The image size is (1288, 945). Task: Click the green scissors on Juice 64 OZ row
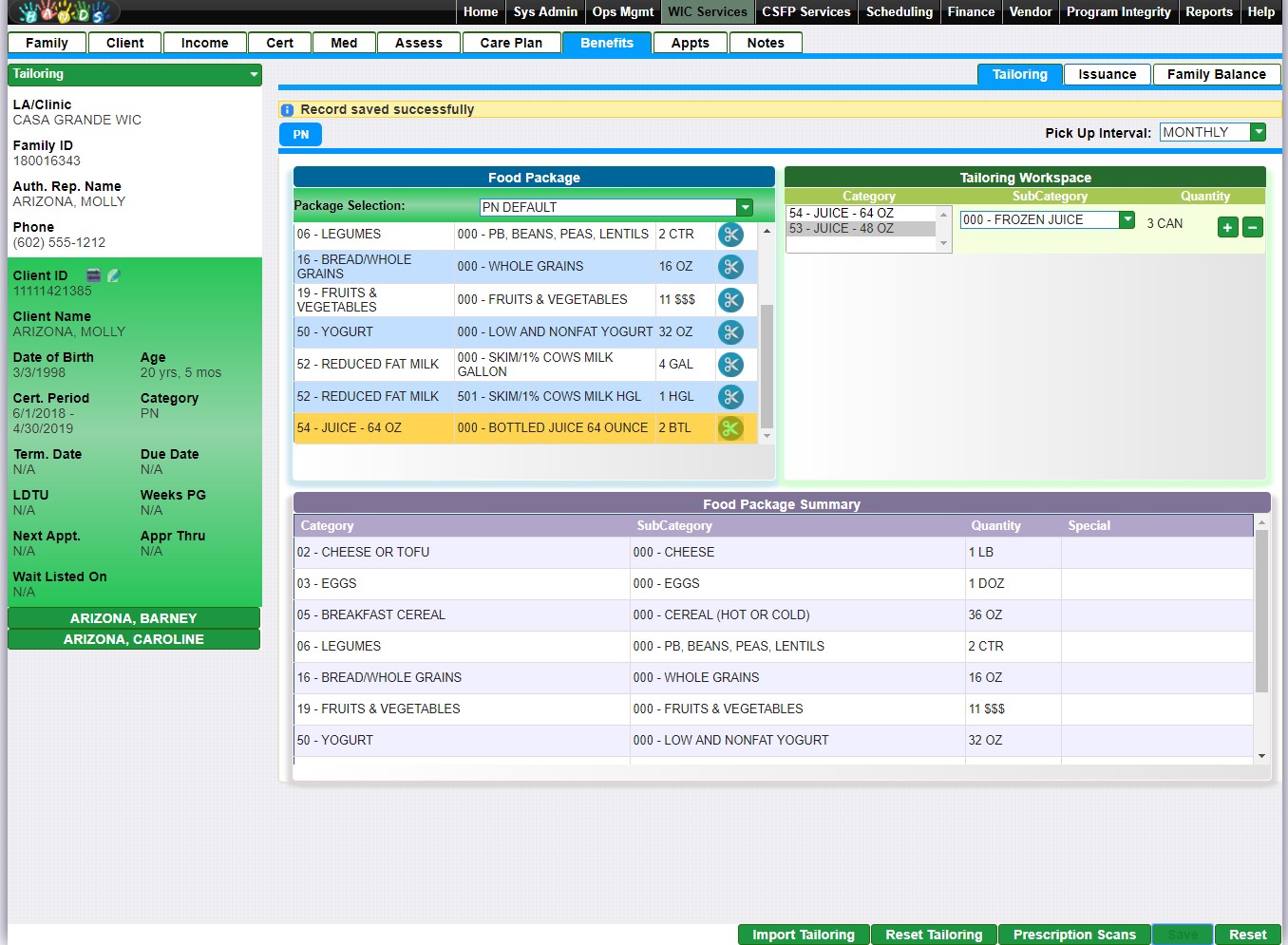[x=729, y=428]
